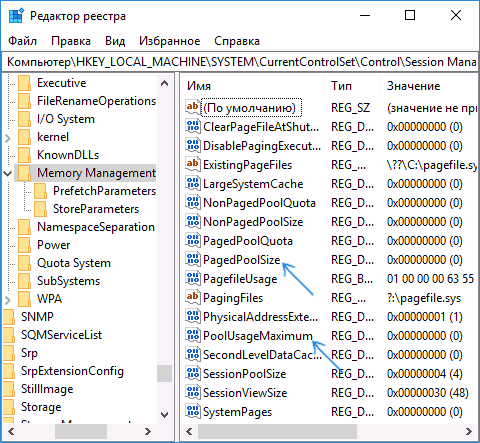The image size is (480, 443).
Task: Click tree pane vertical scrollbar thumb
Action: [x=164, y=373]
